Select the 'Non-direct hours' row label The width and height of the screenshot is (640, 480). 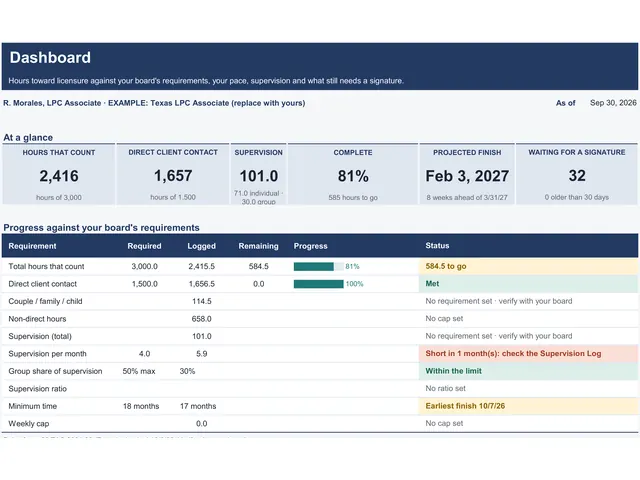pyautogui.click(x=37, y=319)
